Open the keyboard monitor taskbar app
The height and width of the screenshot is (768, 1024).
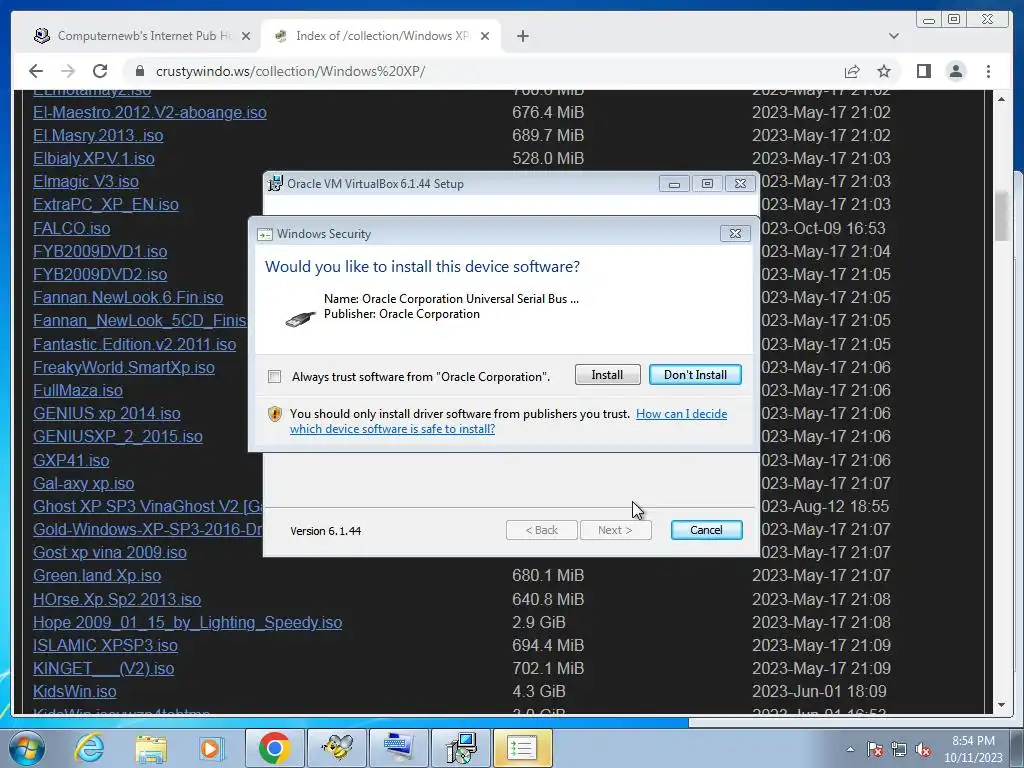point(398,748)
